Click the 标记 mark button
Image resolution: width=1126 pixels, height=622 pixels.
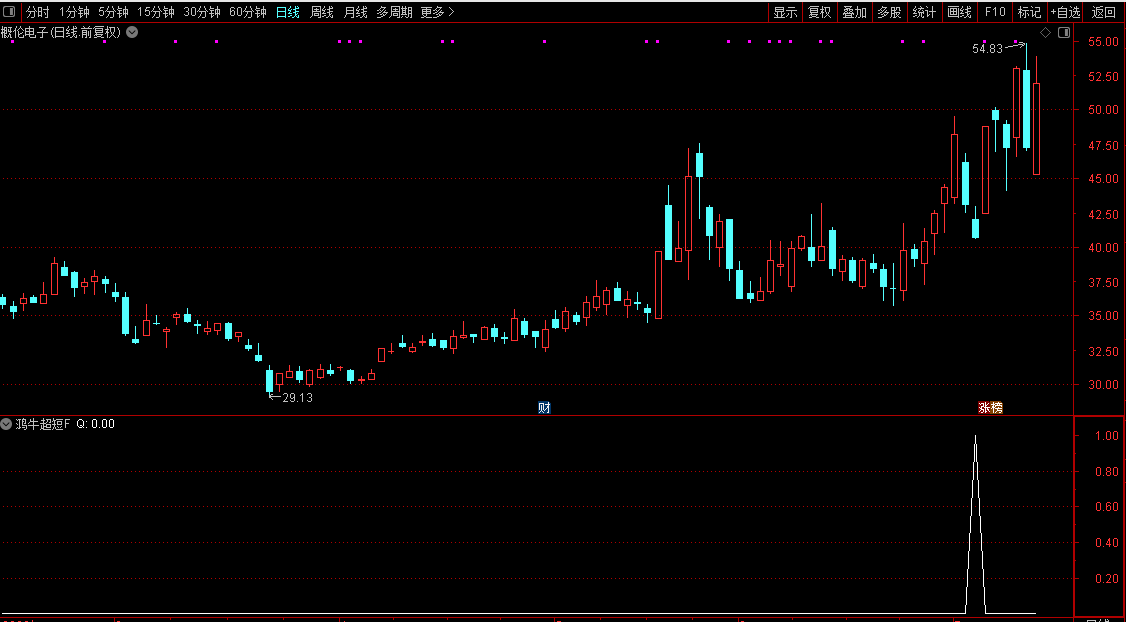coord(1029,12)
